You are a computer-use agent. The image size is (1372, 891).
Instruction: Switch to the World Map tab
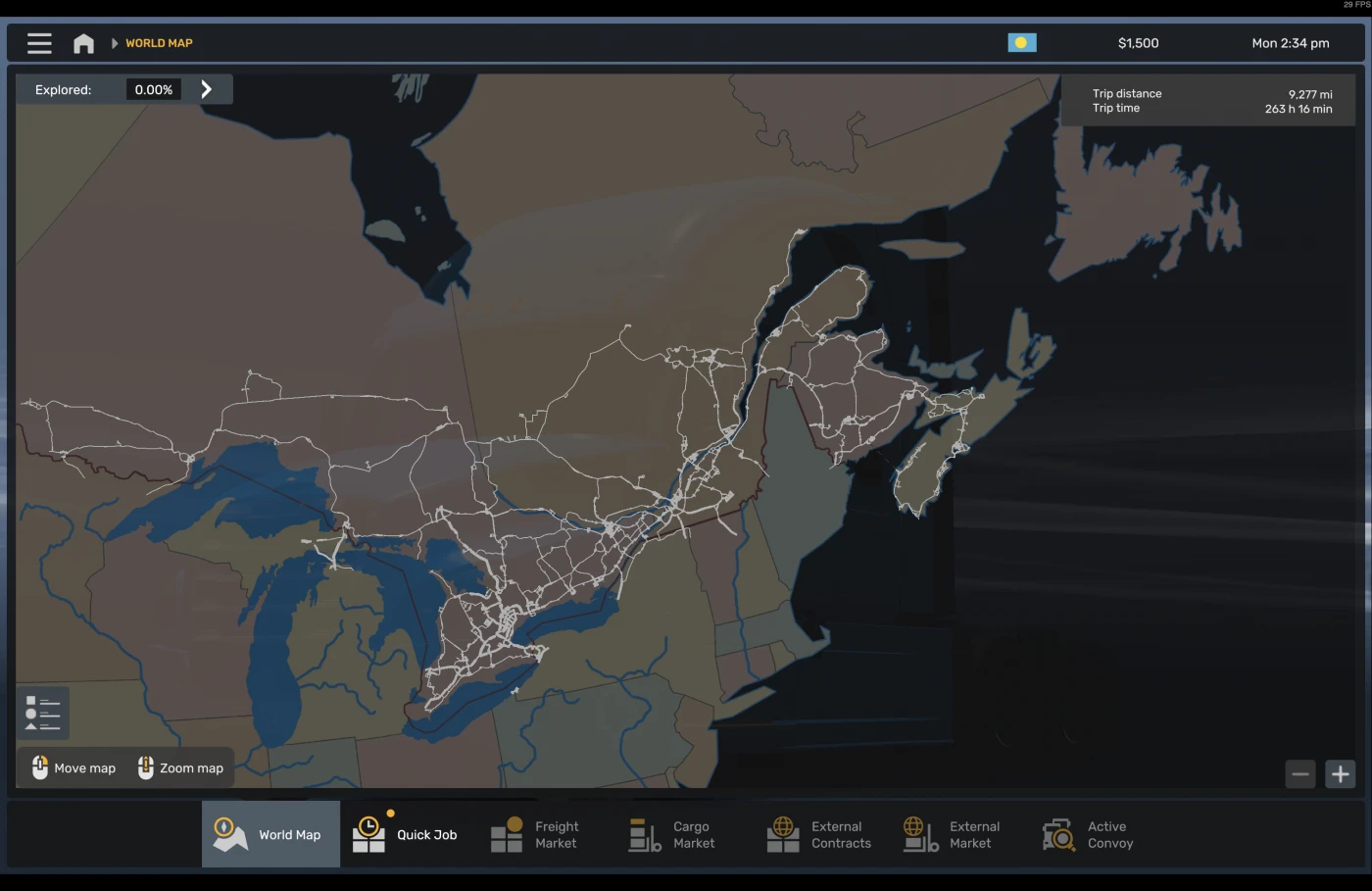point(269,833)
